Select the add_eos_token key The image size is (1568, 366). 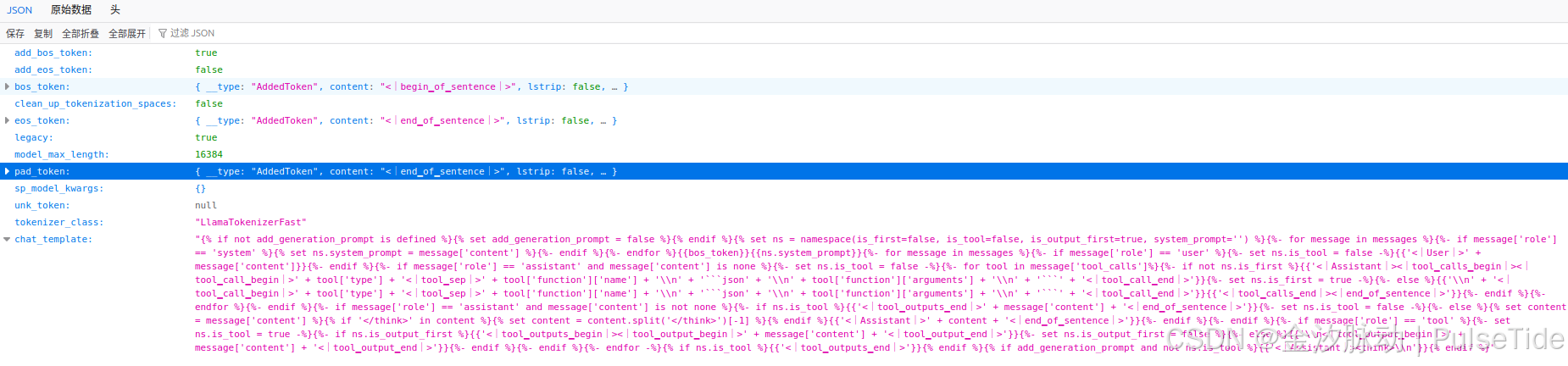tap(53, 69)
